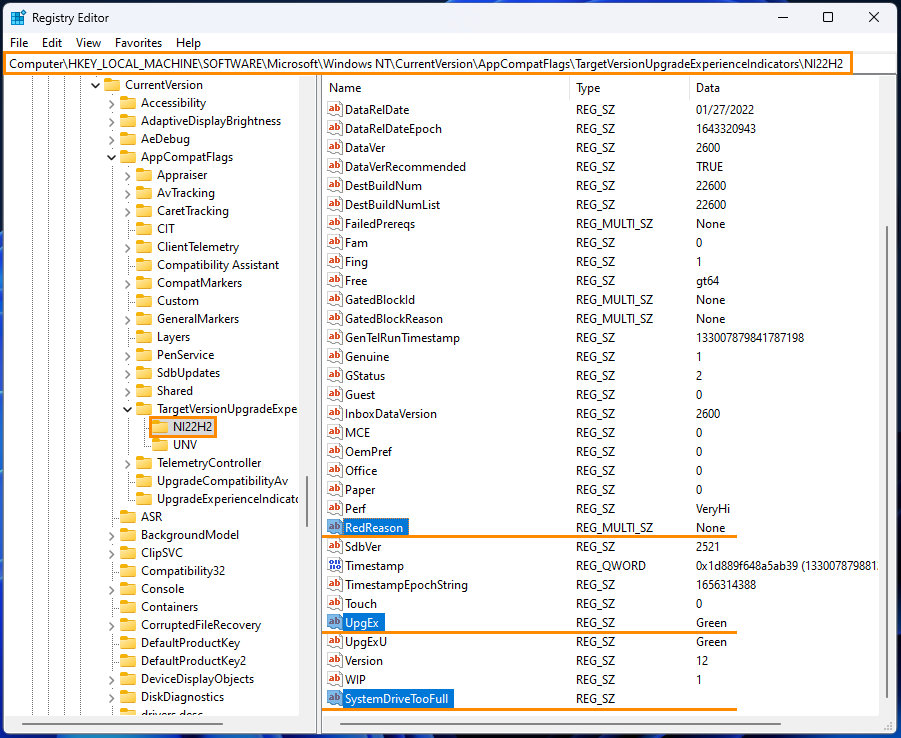The height and width of the screenshot is (738, 901).
Task: Click the Perf value icon
Action: click(334, 508)
